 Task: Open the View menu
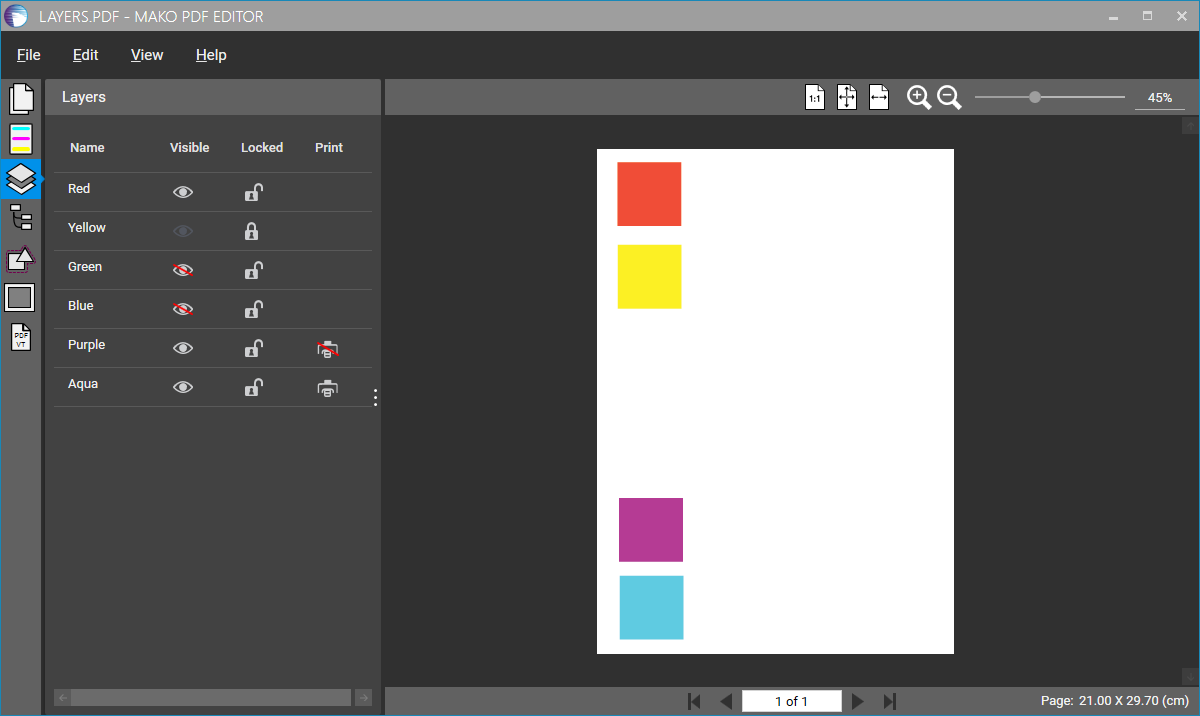pyautogui.click(x=147, y=55)
